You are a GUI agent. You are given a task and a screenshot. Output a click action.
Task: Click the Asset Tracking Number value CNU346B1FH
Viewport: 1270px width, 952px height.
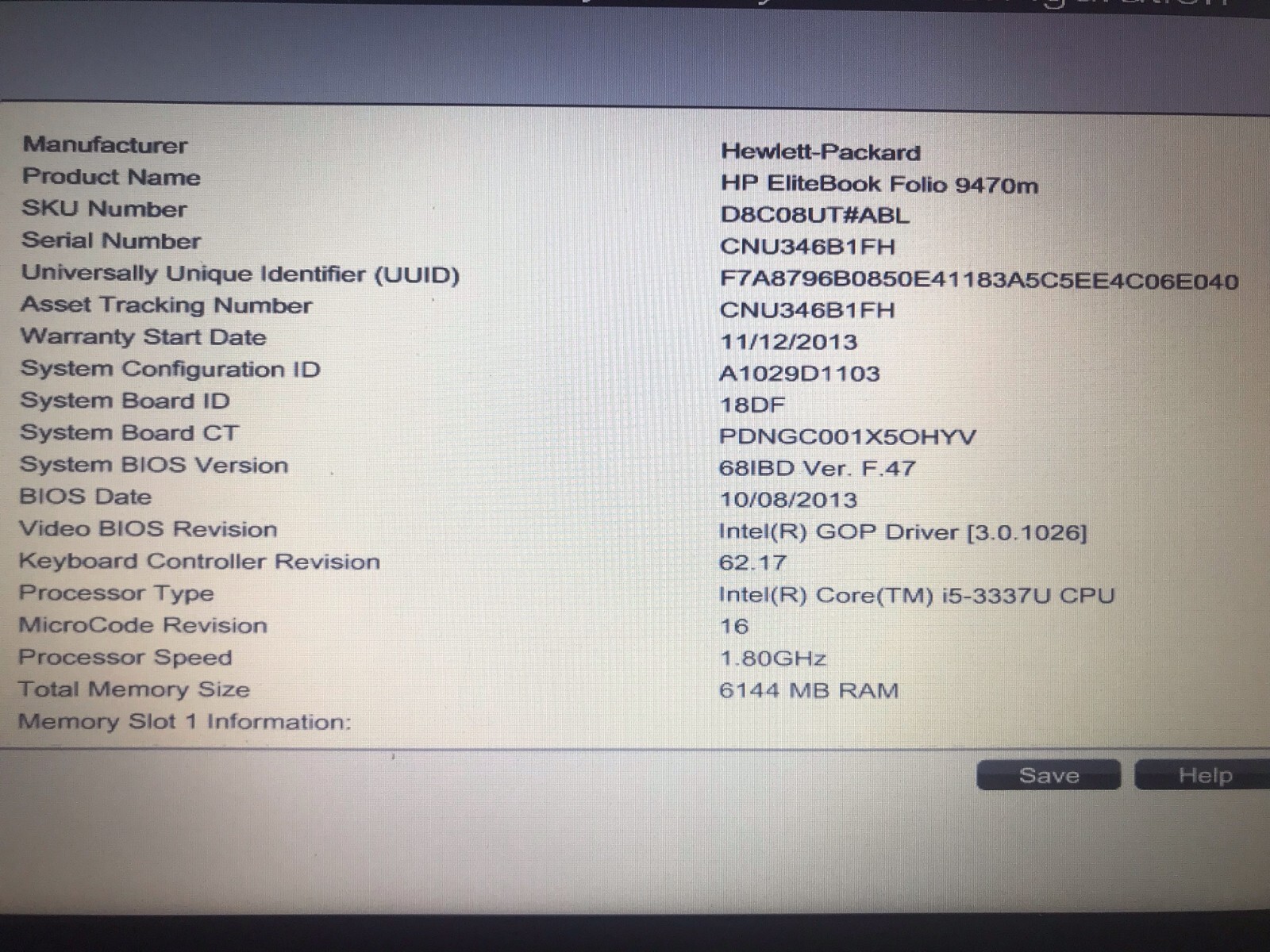(807, 310)
